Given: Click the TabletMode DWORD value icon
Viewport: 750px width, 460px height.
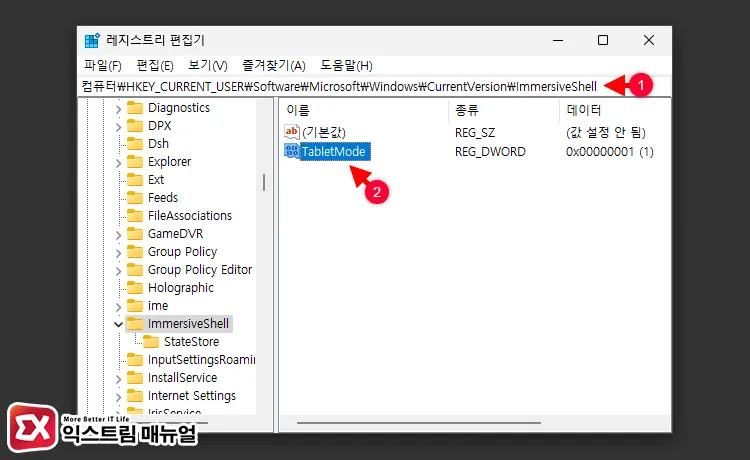Looking at the screenshot, I should click(x=291, y=151).
